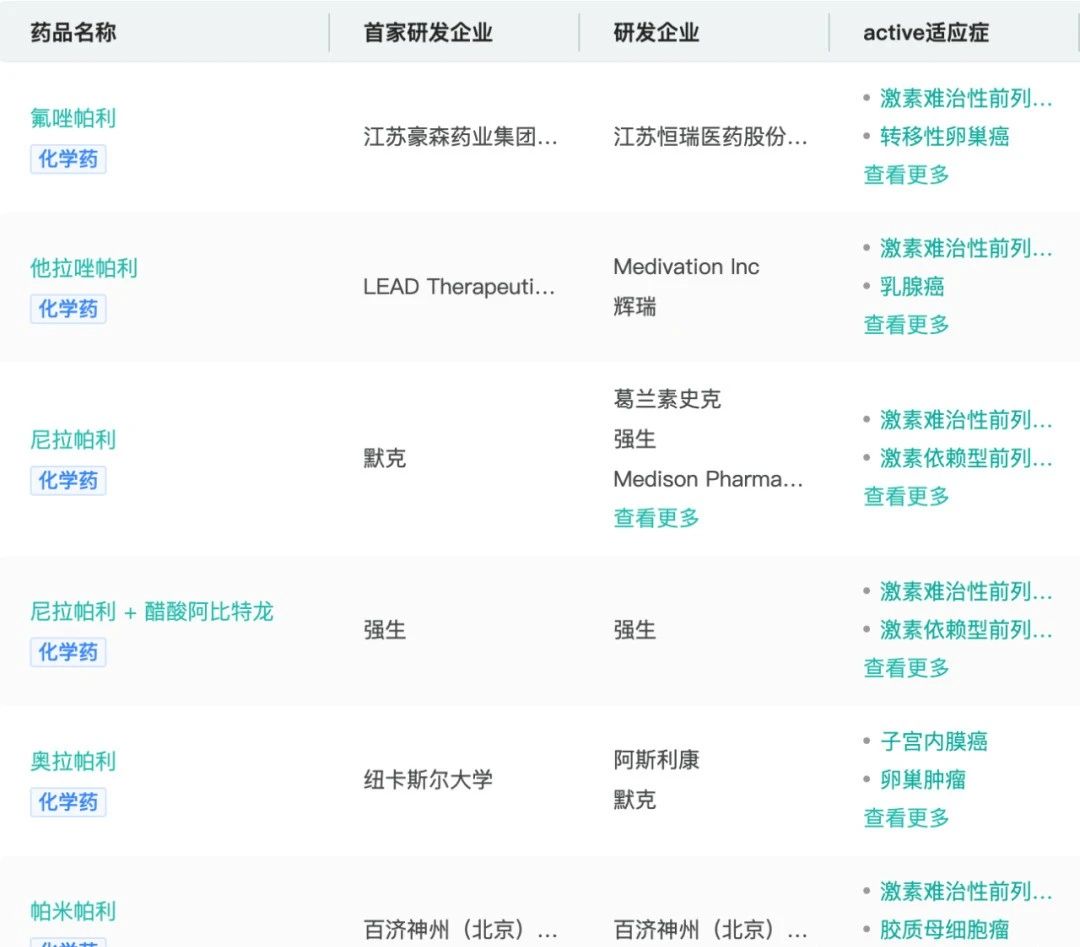Click 默克 in 奥拉帕利 row
The height and width of the screenshot is (947, 1080).
pyautogui.click(x=635, y=800)
